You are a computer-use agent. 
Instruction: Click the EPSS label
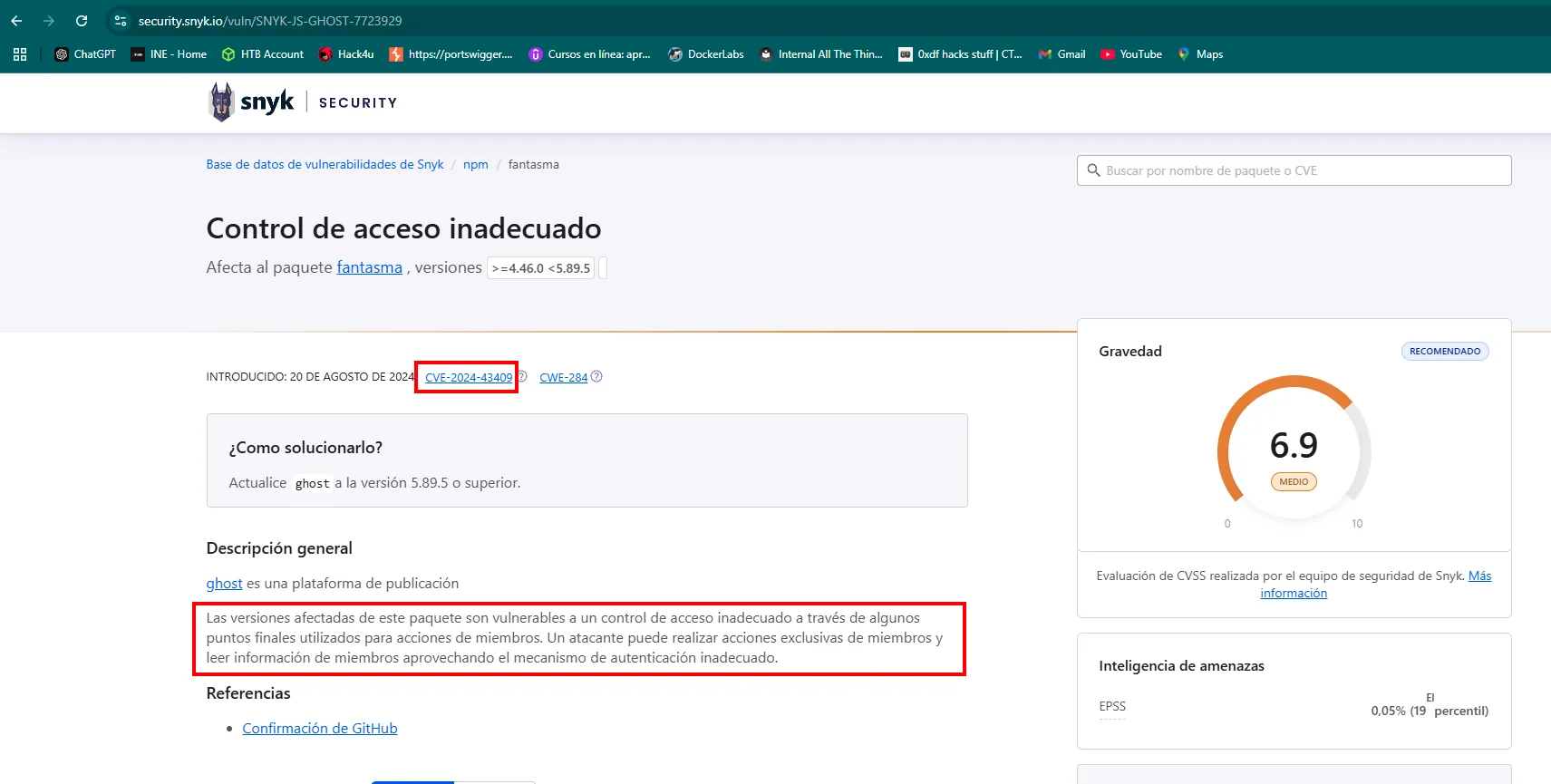1112,706
